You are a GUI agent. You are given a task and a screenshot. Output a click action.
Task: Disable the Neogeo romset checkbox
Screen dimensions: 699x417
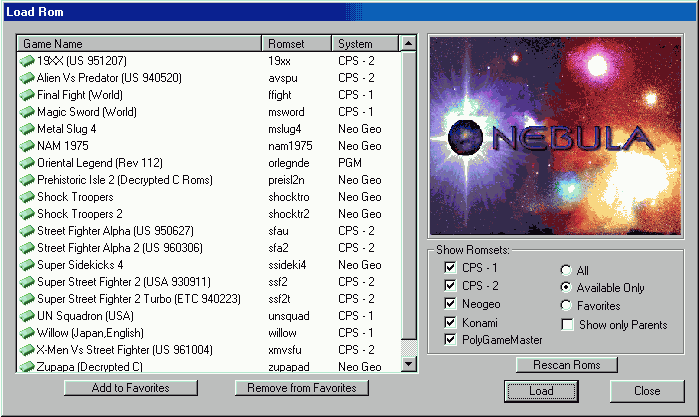click(x=450, y=304)
